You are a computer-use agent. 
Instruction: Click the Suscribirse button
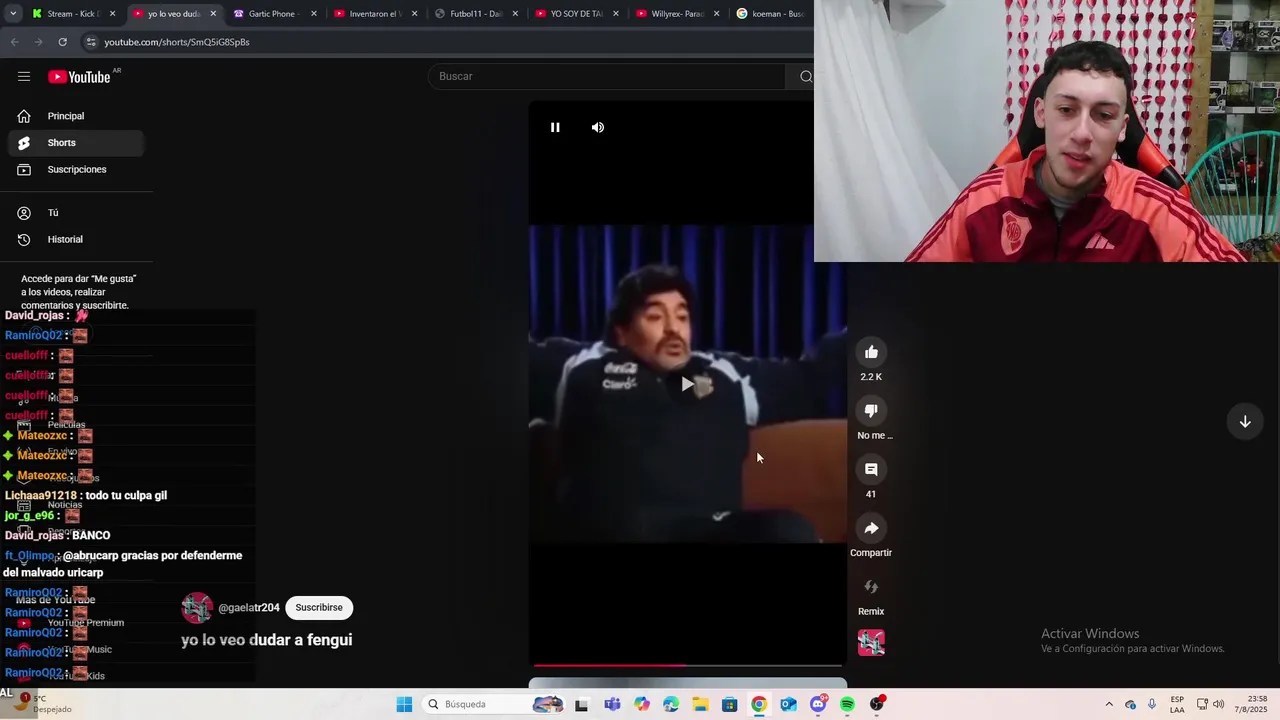tap(319, 608)
